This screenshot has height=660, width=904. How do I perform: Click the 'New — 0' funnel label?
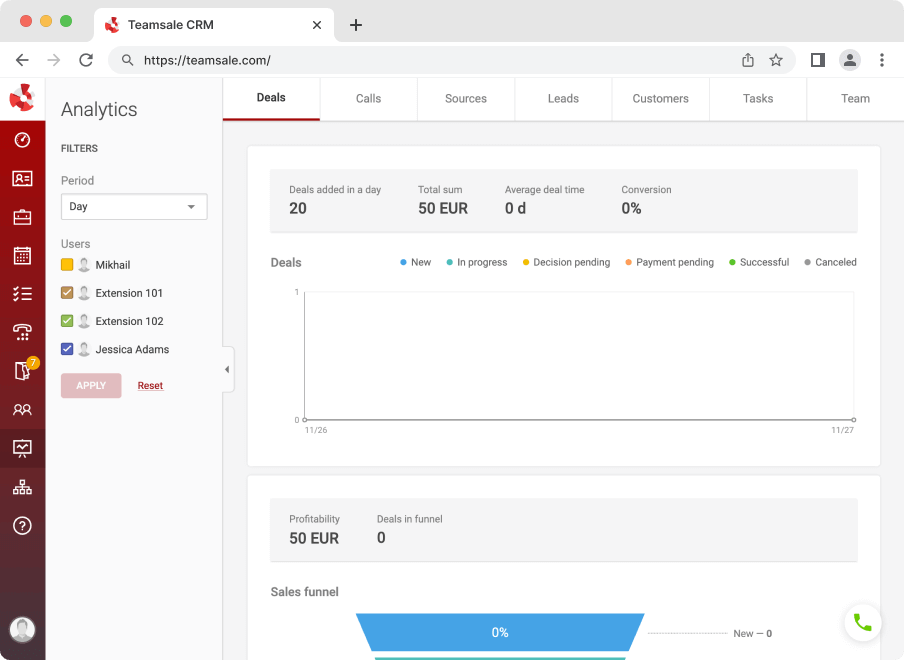pos(752,633)
